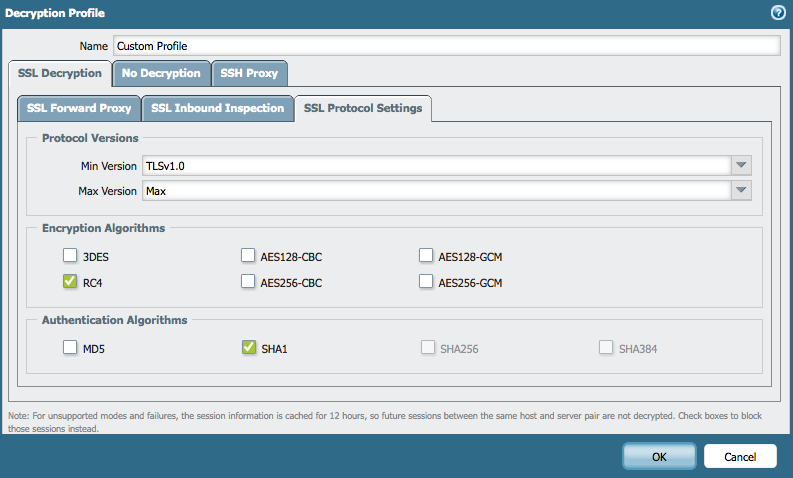Enable the 3DES encryption checkbox

pos(70,256)
